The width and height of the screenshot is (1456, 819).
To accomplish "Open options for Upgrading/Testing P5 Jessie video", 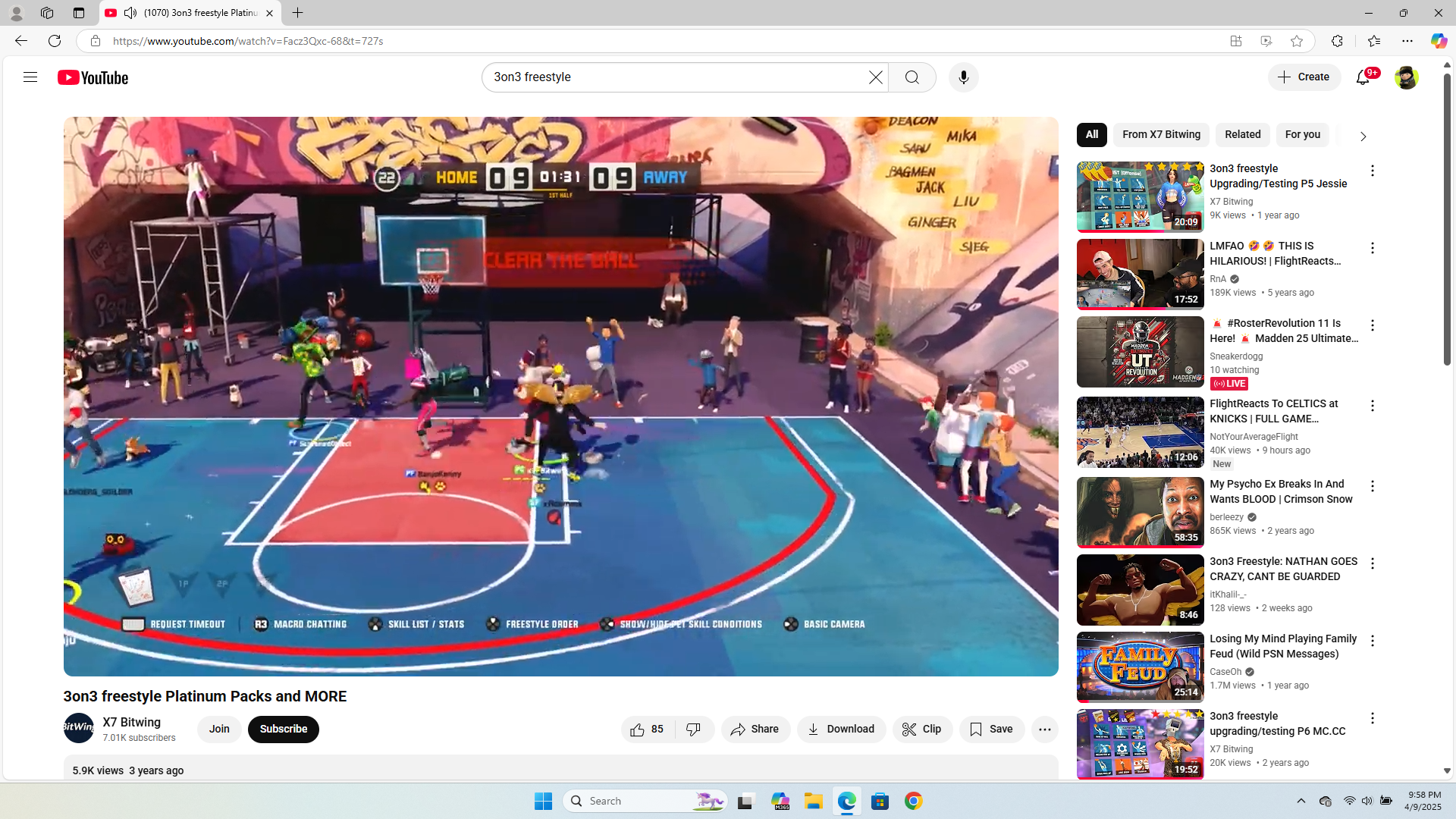I will tap(1373, 171).
